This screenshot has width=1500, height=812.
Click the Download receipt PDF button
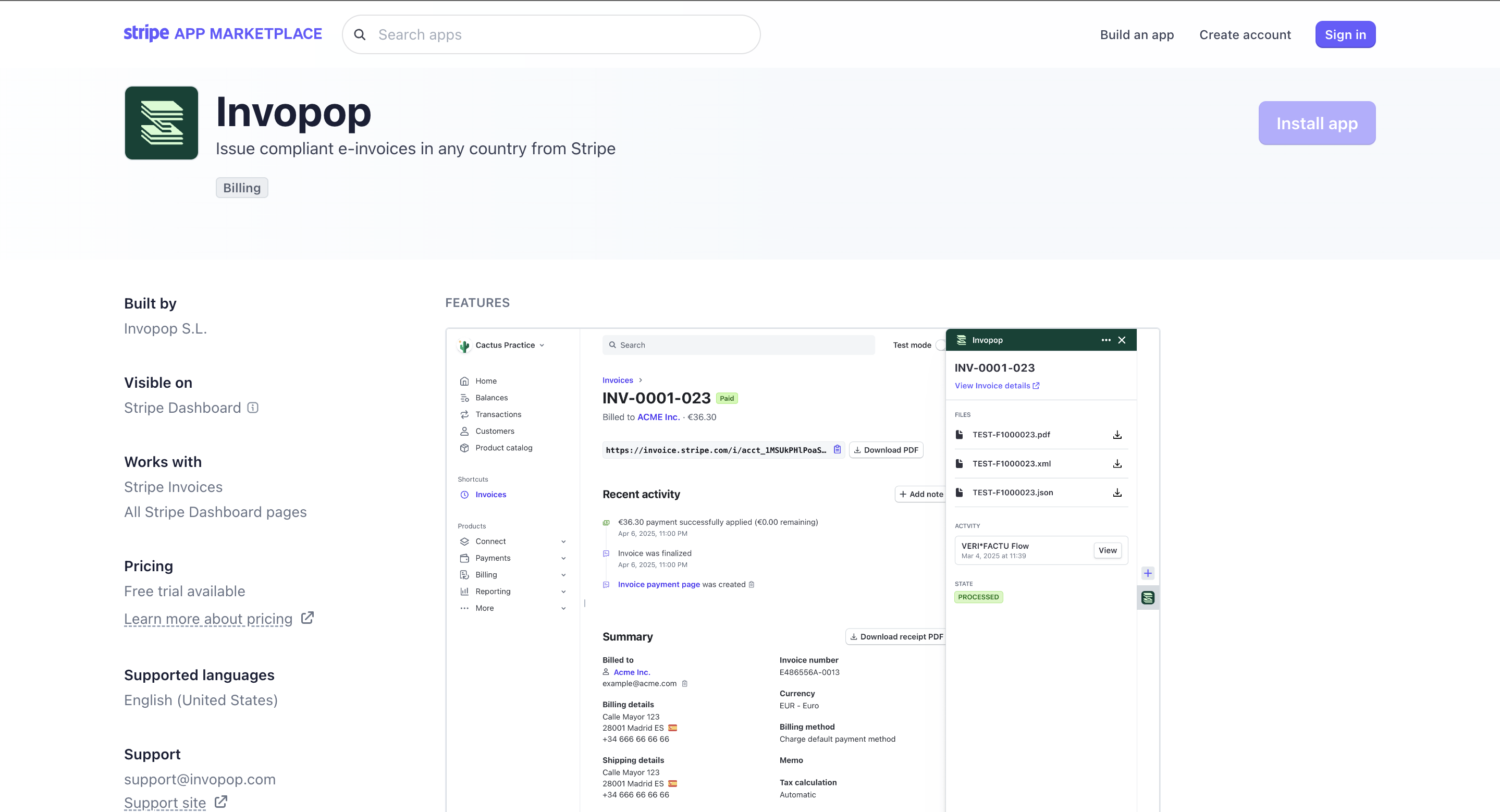(896, 637)
